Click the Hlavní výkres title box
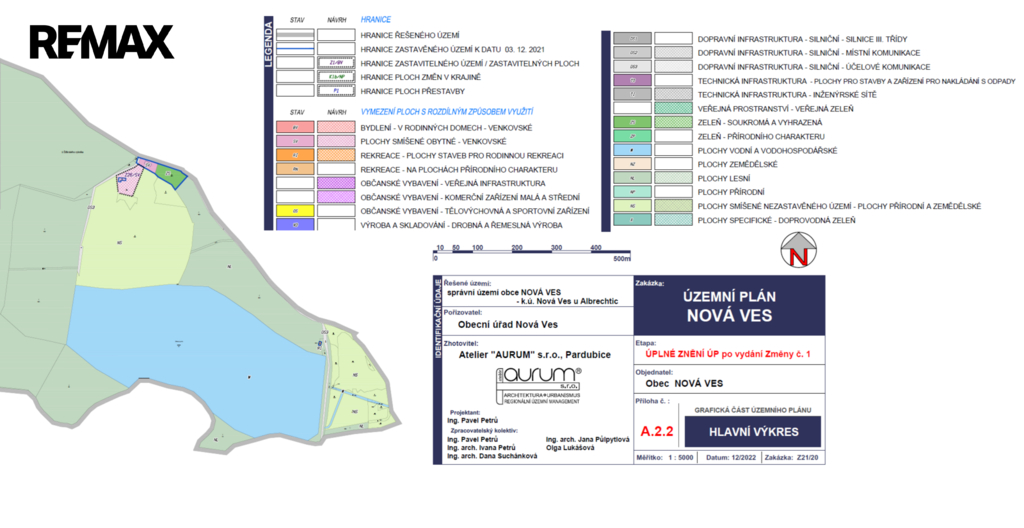 753,432
